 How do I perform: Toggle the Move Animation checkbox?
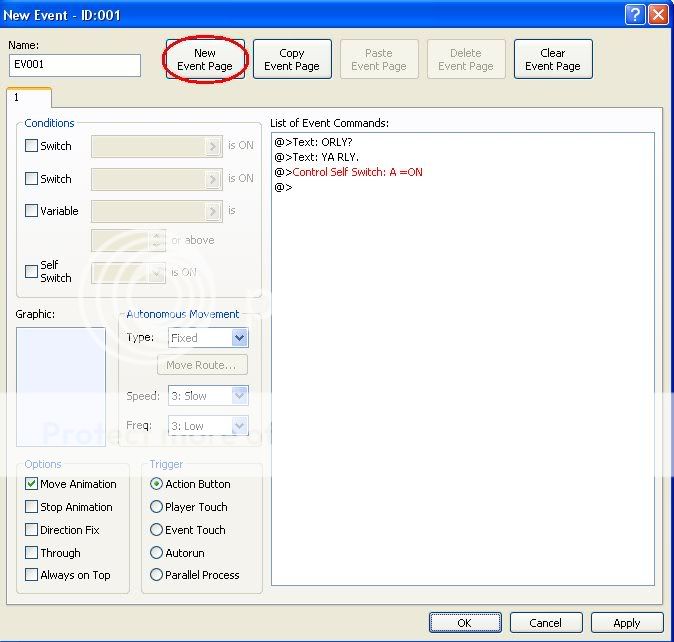(32, 484)
